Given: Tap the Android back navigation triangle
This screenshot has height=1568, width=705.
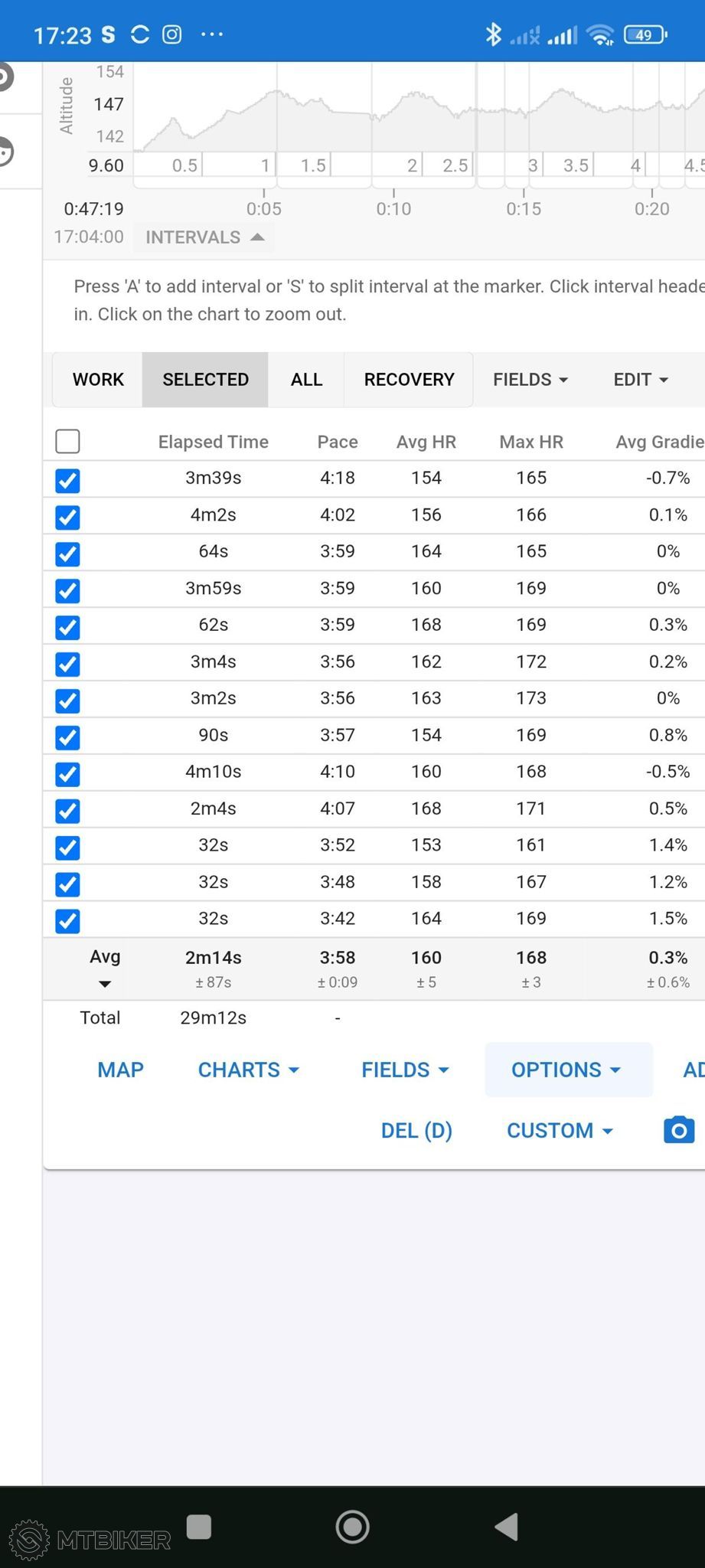Looking at the screenshot, I should tap(507, 1527).
